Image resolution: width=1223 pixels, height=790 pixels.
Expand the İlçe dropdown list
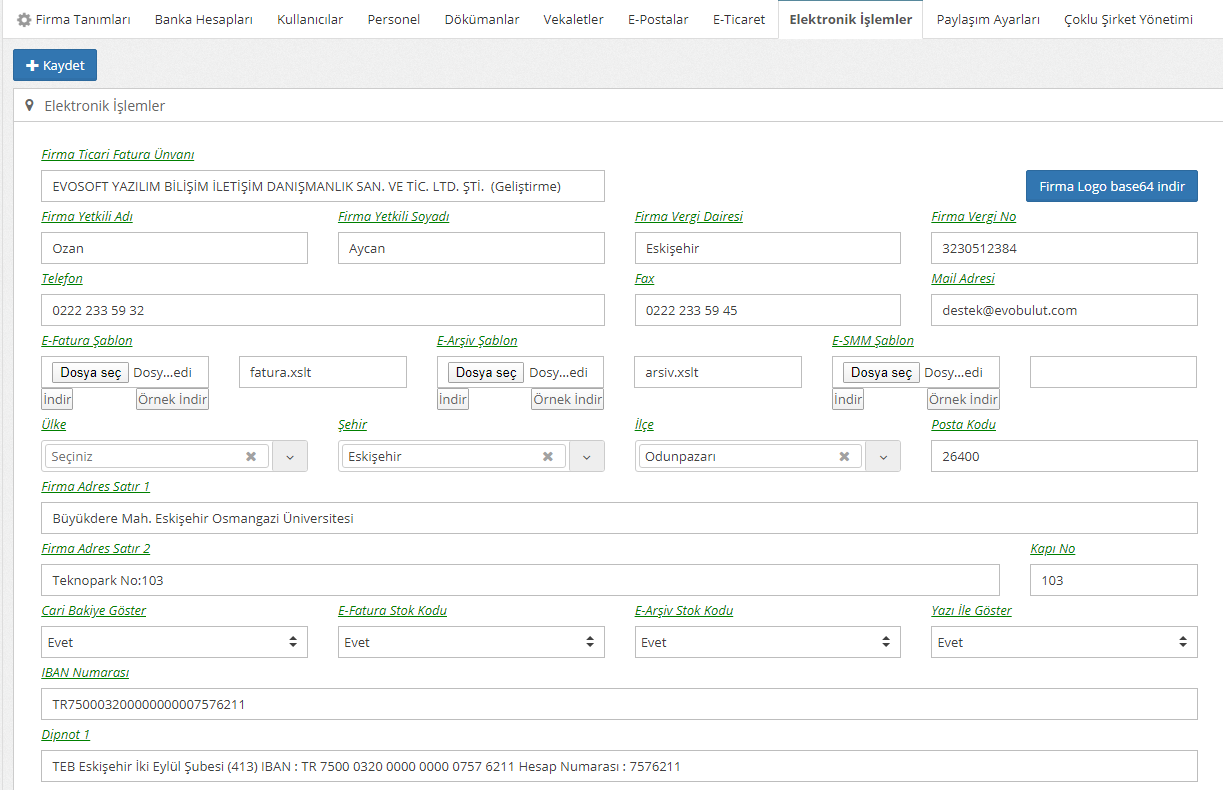pyautogui.click(x=883, y=456)
